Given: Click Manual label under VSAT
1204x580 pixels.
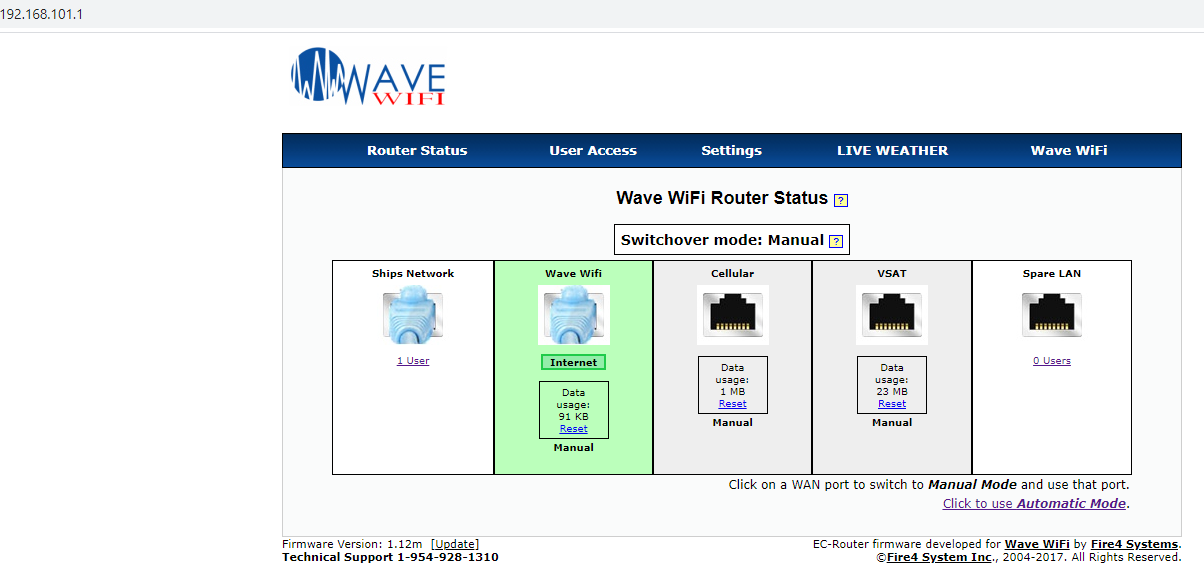Looking at the screenshot, I should [892, 423].
